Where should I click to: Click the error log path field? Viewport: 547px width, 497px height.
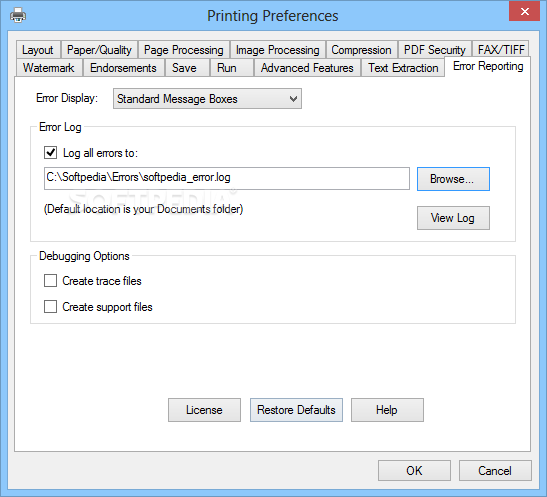pyautogui.click(x=227, y=178)
